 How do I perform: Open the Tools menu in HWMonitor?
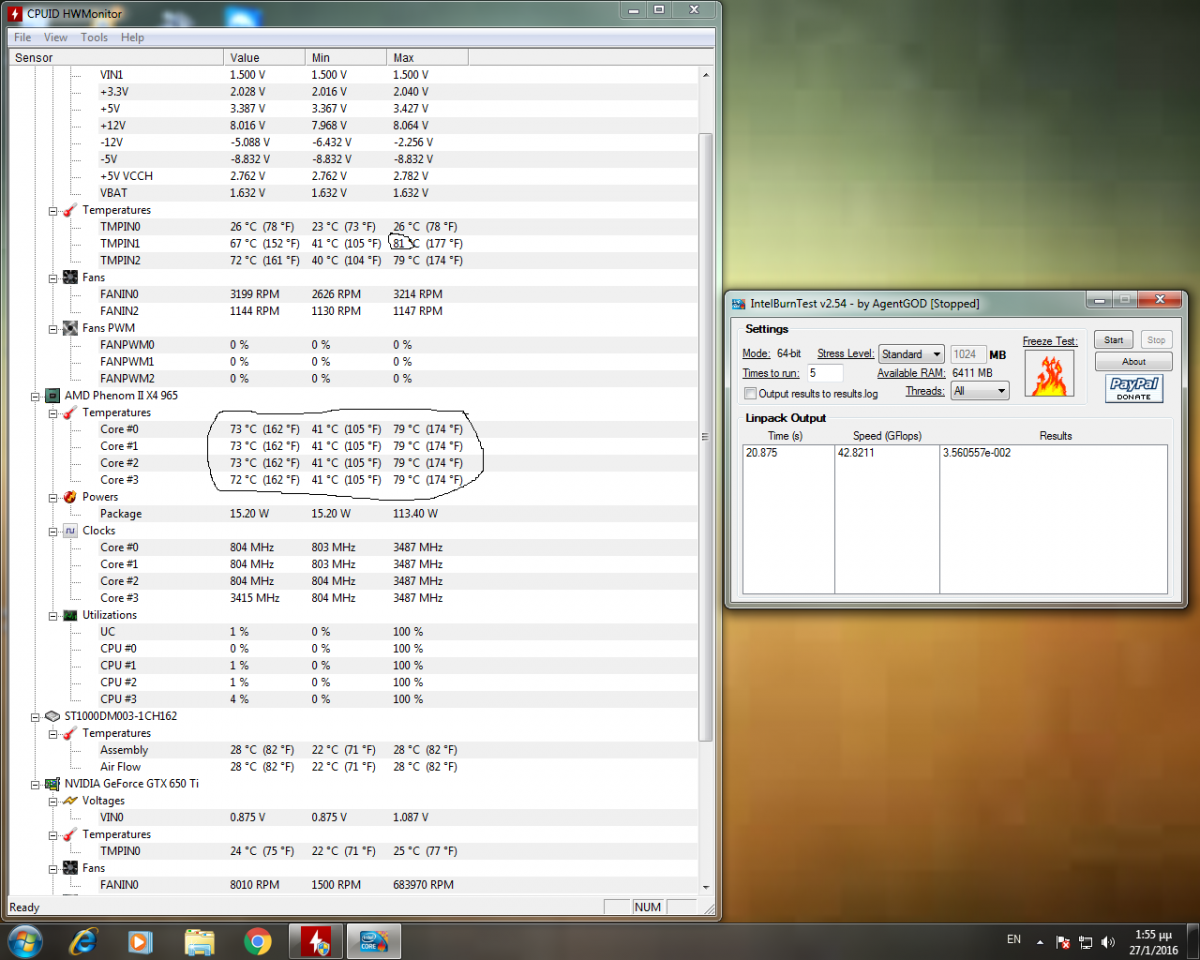point(94,37)
